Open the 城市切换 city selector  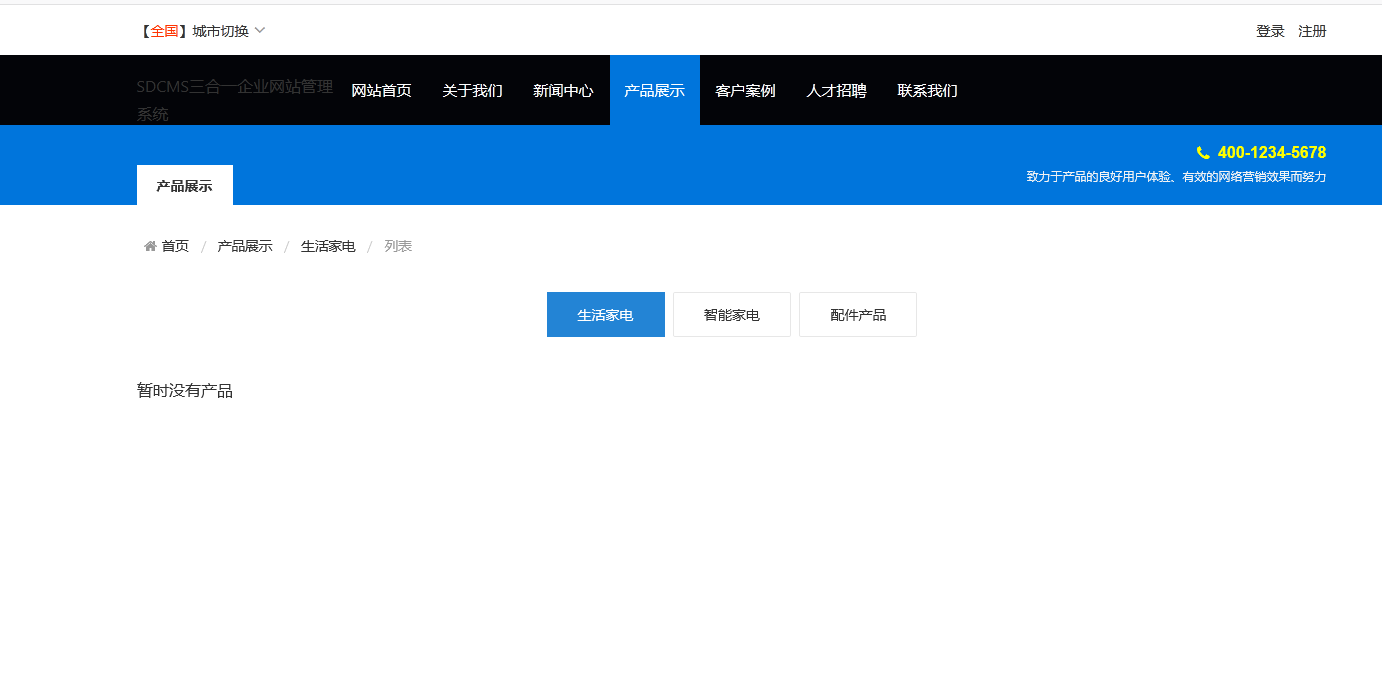[219, 30]
